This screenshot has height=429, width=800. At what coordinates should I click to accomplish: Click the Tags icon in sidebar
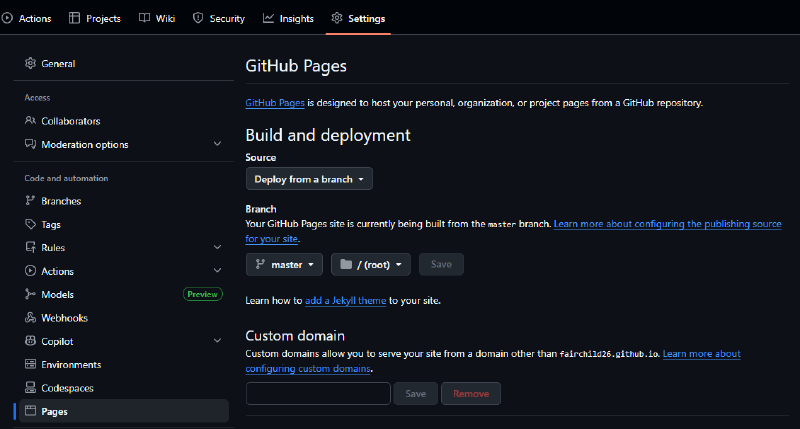pyautogui.click(x=30, y=225)
